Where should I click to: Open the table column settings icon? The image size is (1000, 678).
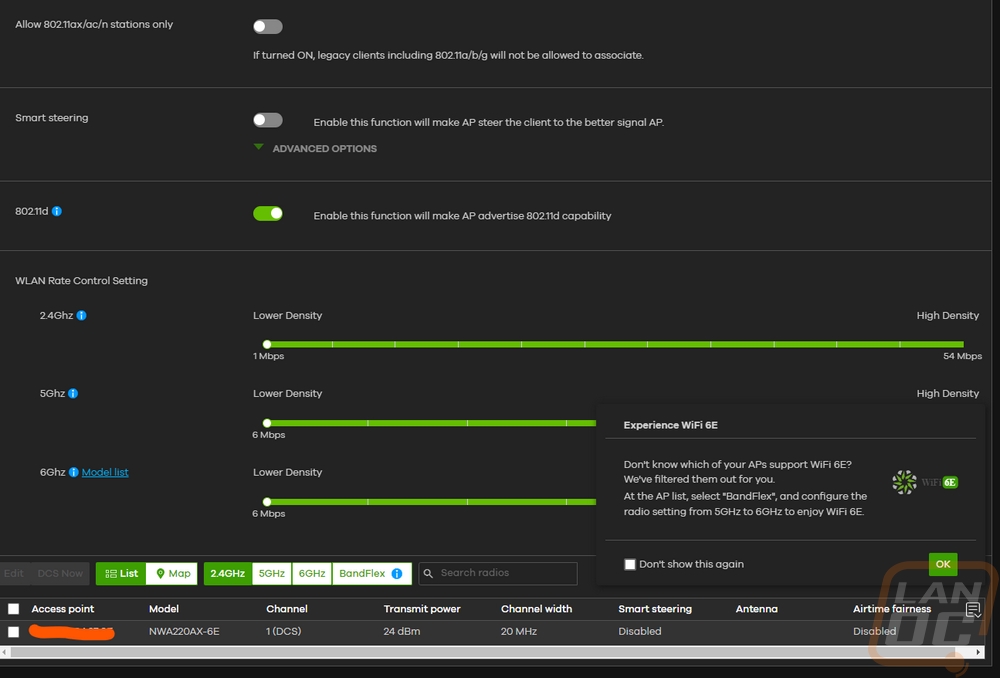(x=973, y=610)
